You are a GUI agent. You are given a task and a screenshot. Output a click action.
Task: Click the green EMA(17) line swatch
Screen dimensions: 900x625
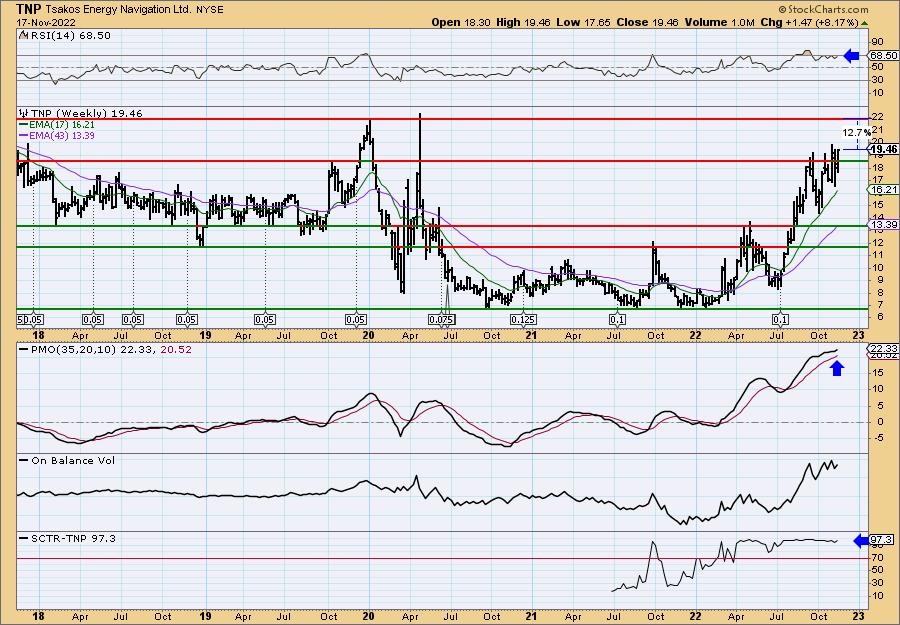tap(23, 125)
